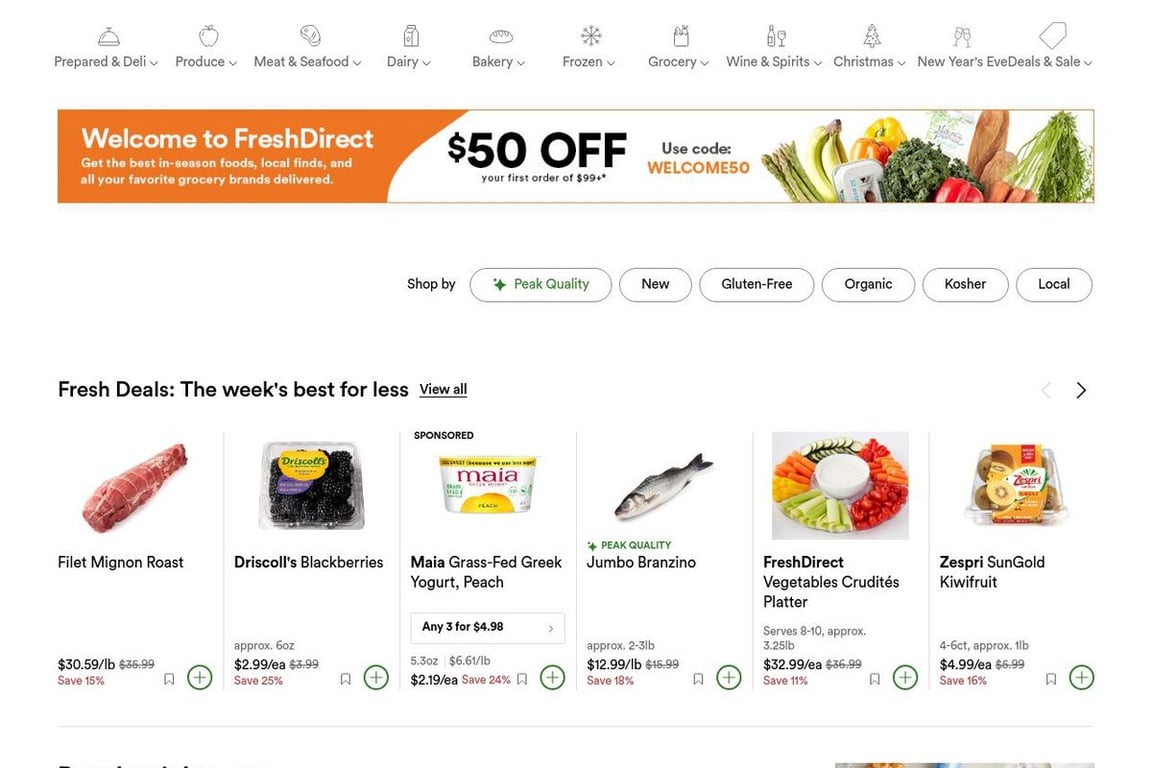Add Zespri SunGold Kiwifruit to cart
The width and height of the screenshot is (1152, 768).
point(1081,676)
